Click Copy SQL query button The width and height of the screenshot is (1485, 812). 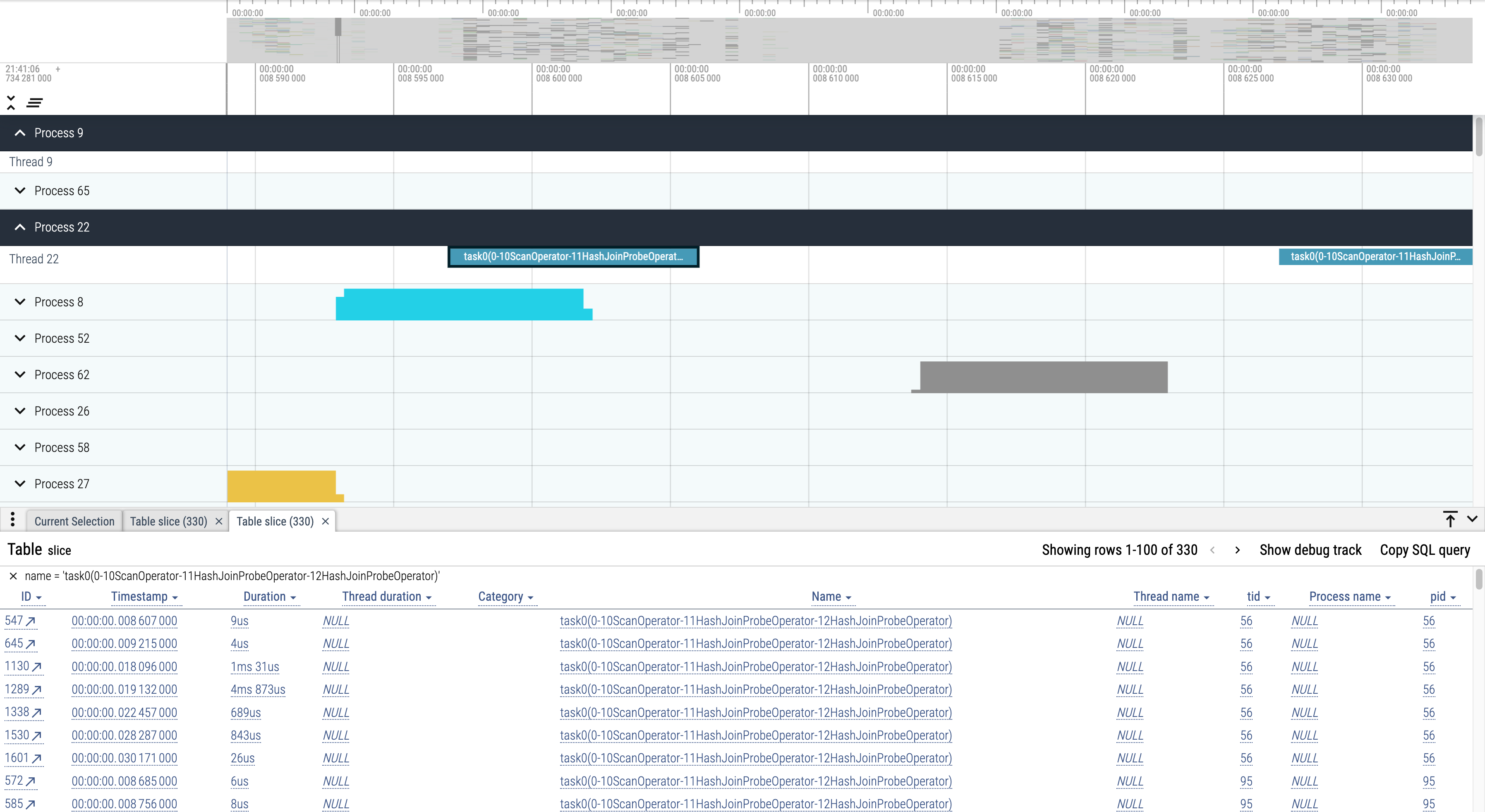pos(1425,550)
